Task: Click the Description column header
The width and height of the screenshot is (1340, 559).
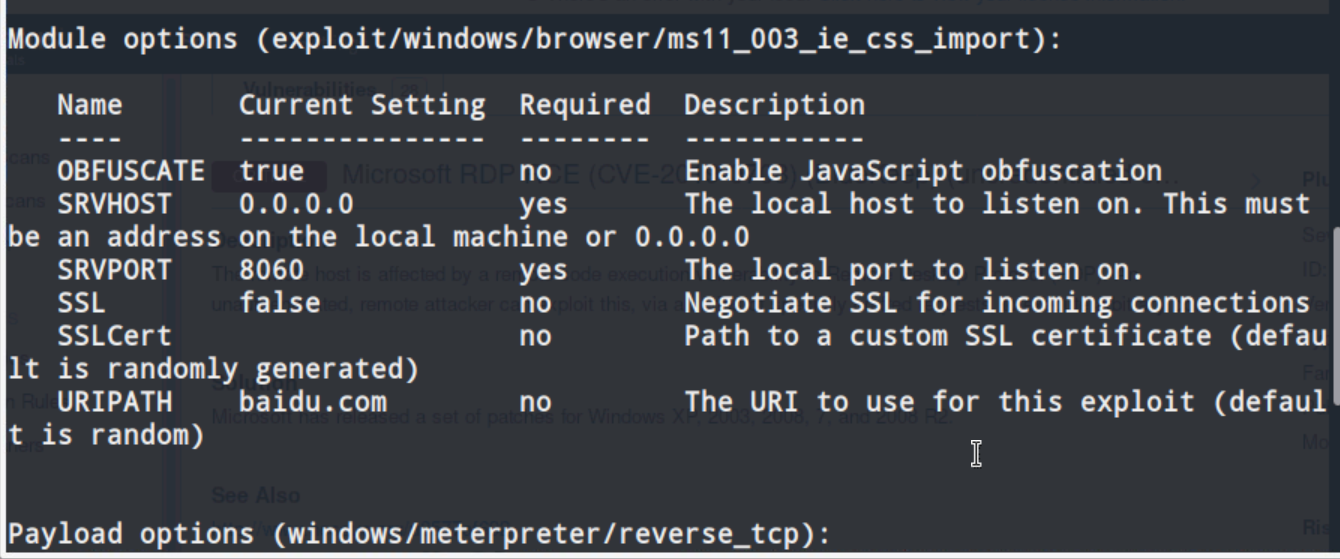Action: (775, 105)
